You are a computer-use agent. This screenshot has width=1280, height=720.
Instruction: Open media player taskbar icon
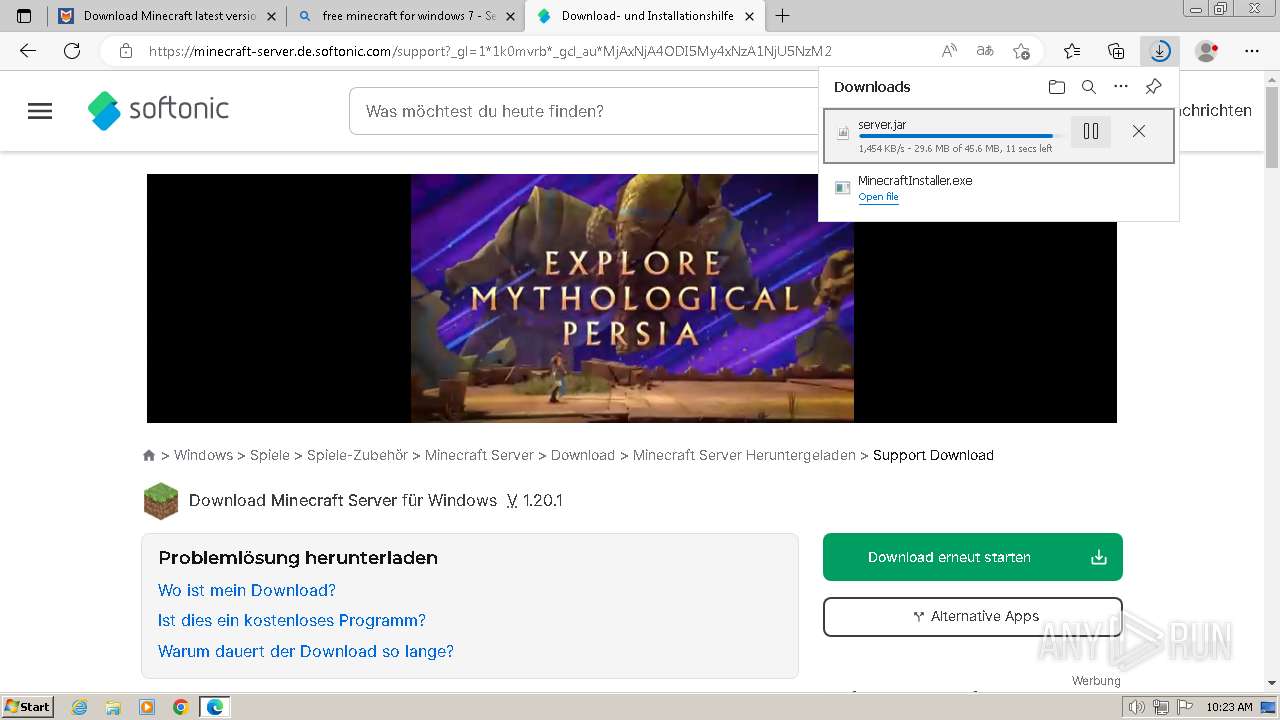[x=147, y=707]
